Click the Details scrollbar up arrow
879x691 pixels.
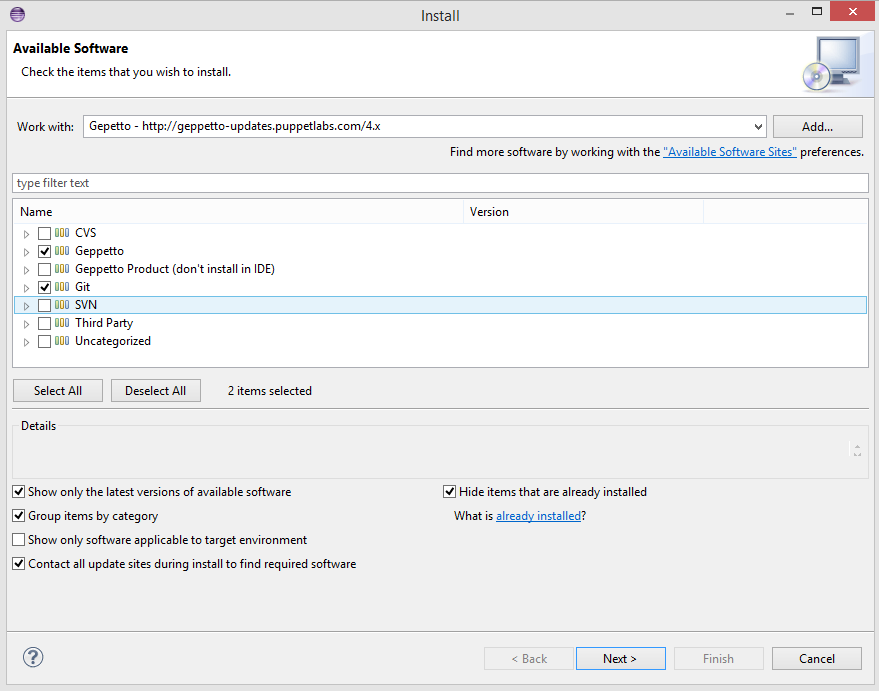pos(857,446)
